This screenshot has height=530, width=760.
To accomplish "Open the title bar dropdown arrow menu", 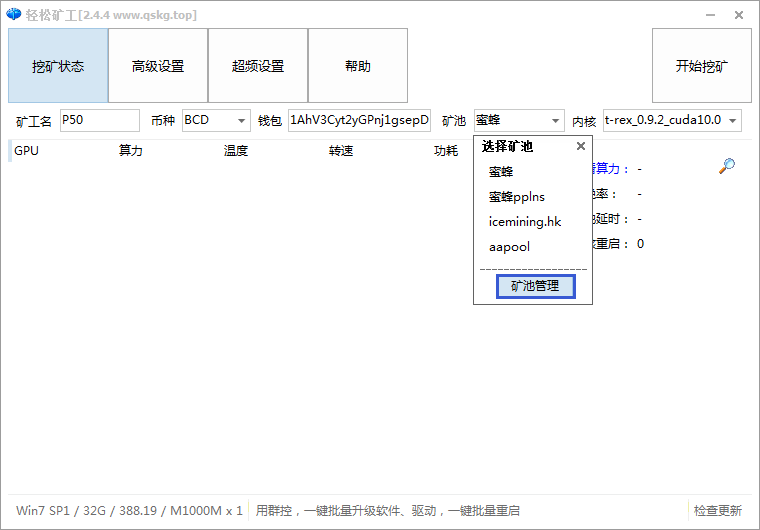I will click(681, 15).
